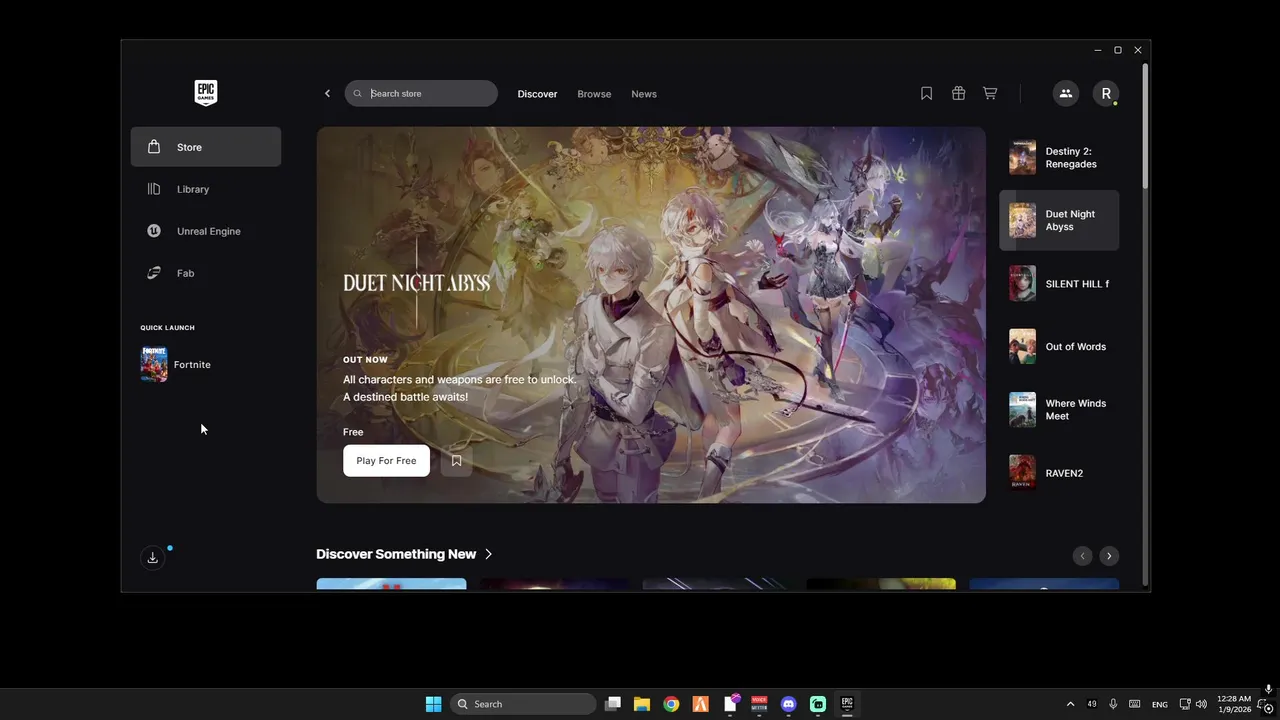Select Out of Words in carousel list

coord(1059,346)
